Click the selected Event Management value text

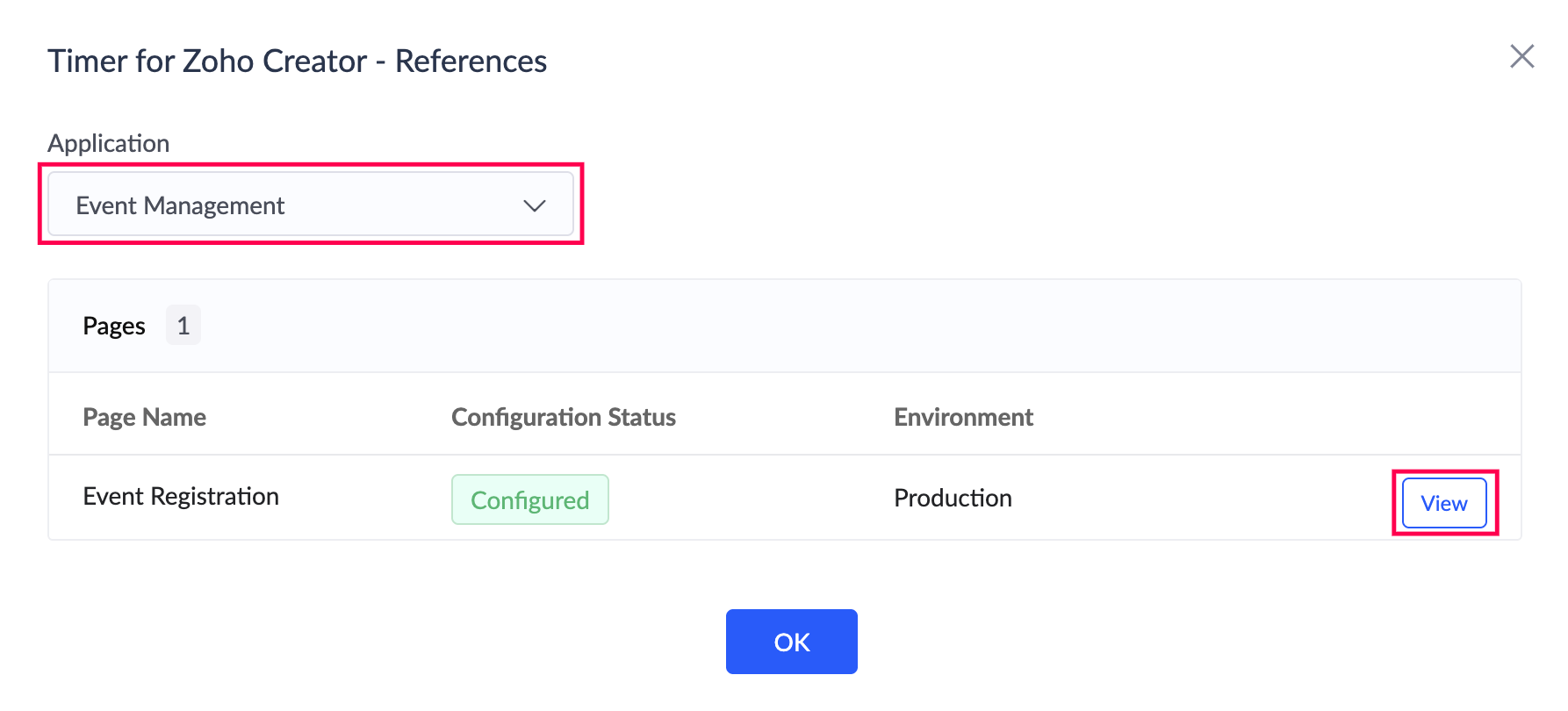(180, 205)
